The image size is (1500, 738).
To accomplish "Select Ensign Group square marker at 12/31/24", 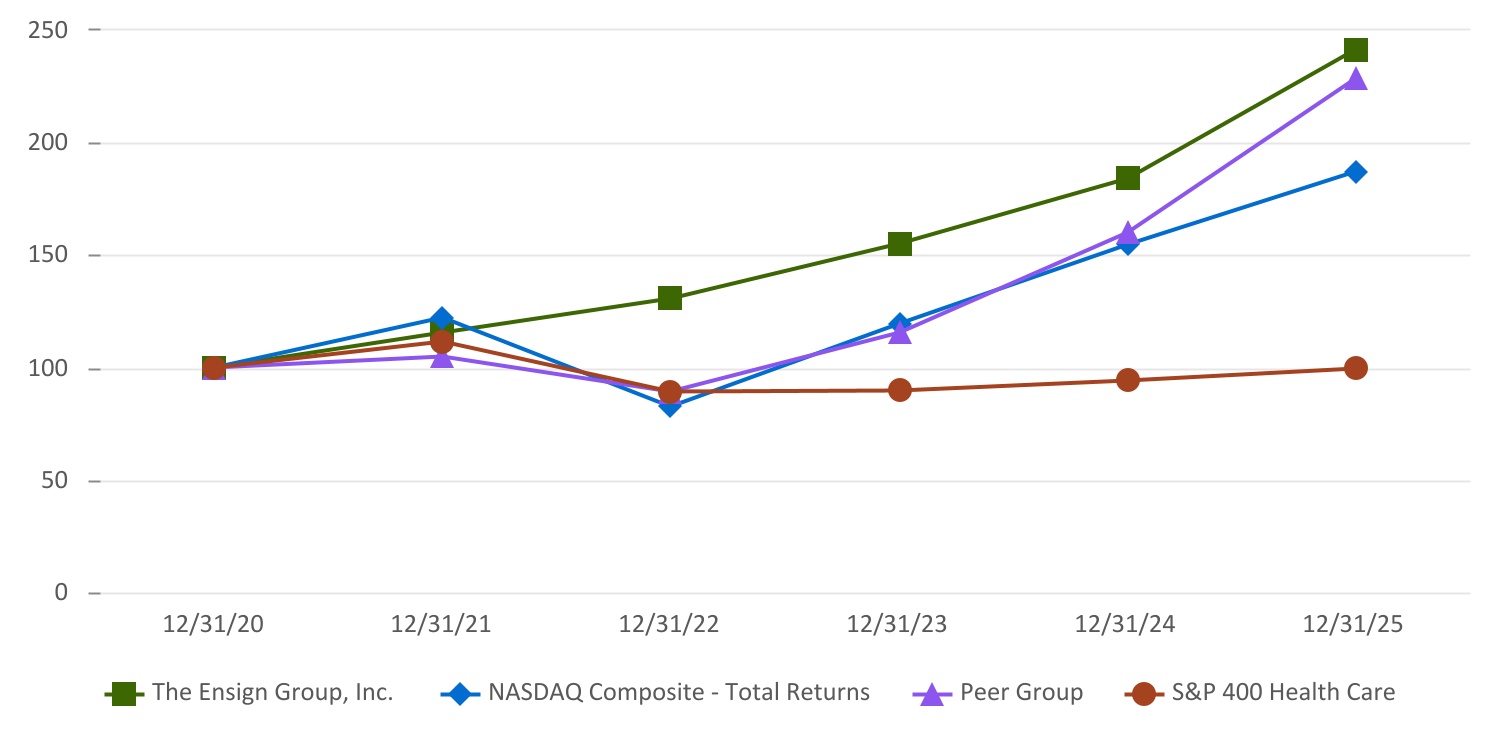I will point(1128,178).
